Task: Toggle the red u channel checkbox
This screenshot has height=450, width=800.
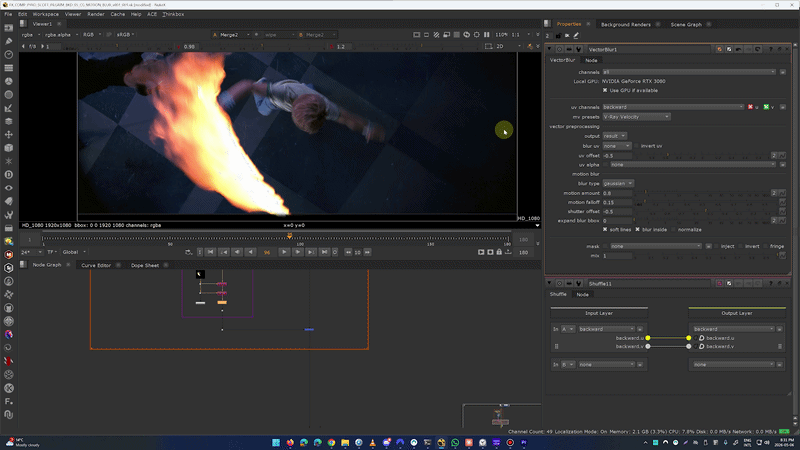Action: 751,107
